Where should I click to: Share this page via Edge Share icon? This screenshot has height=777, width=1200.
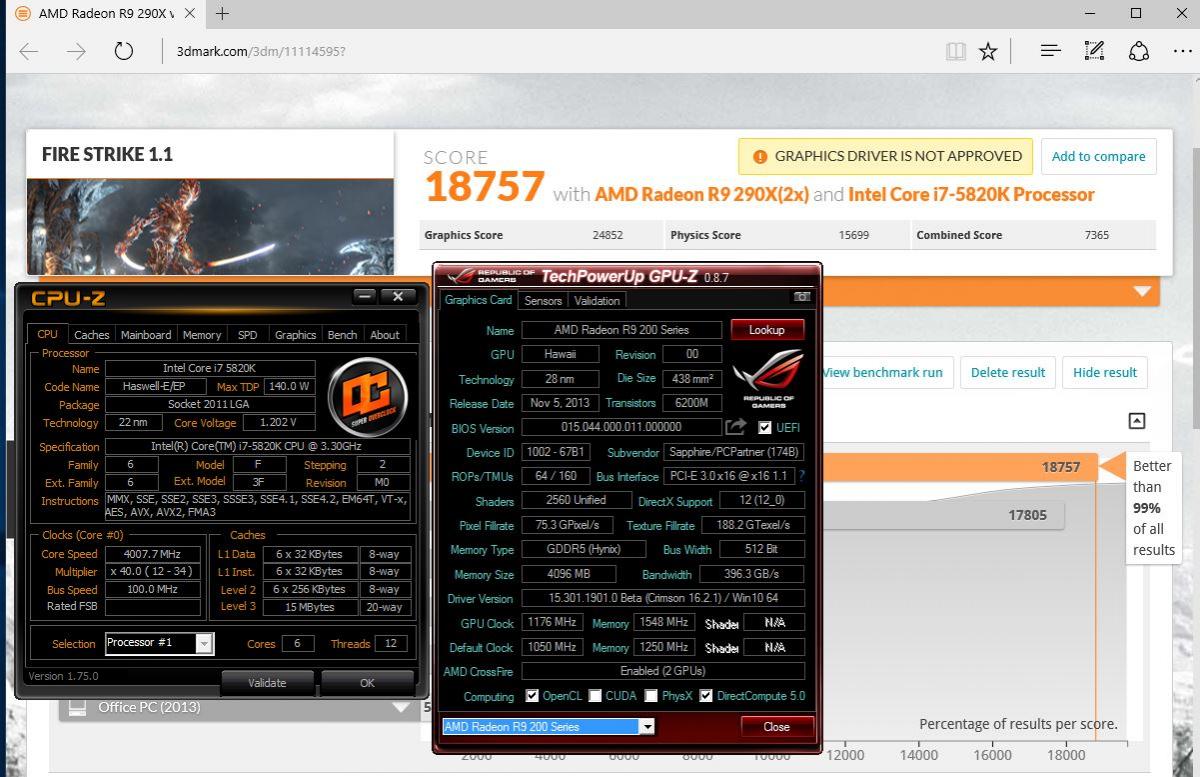pyautogui.click(x=1139, y=51)
